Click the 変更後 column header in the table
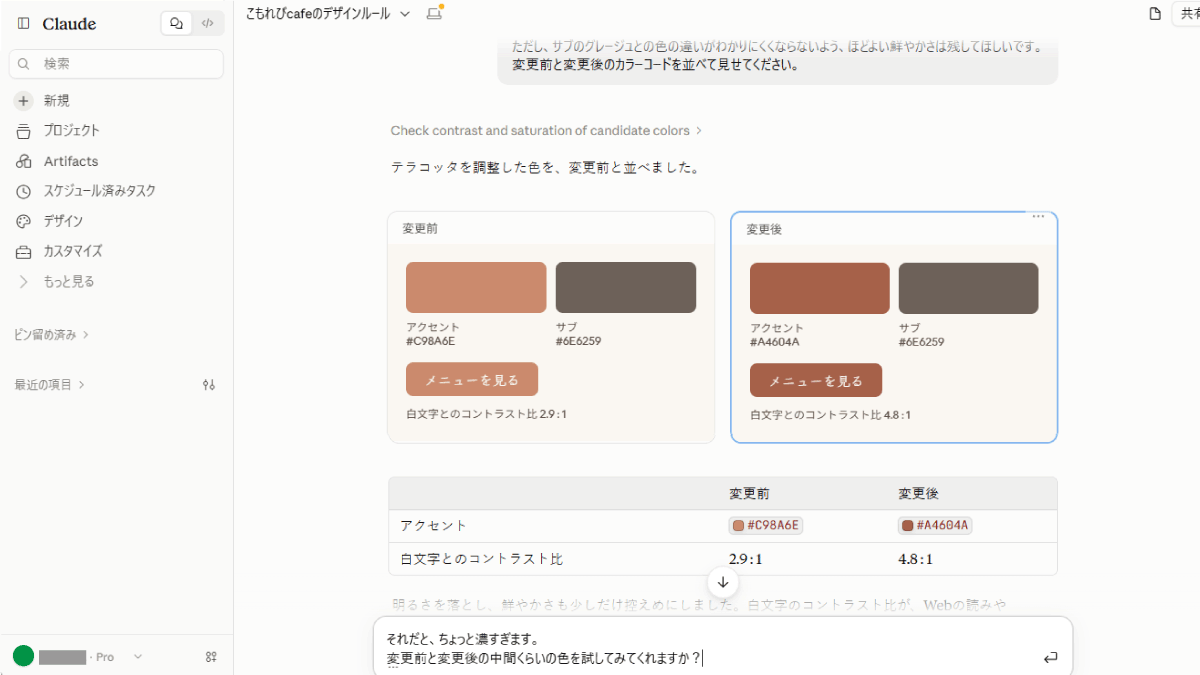Screen dimensions: 1200x675 (918, 494)
